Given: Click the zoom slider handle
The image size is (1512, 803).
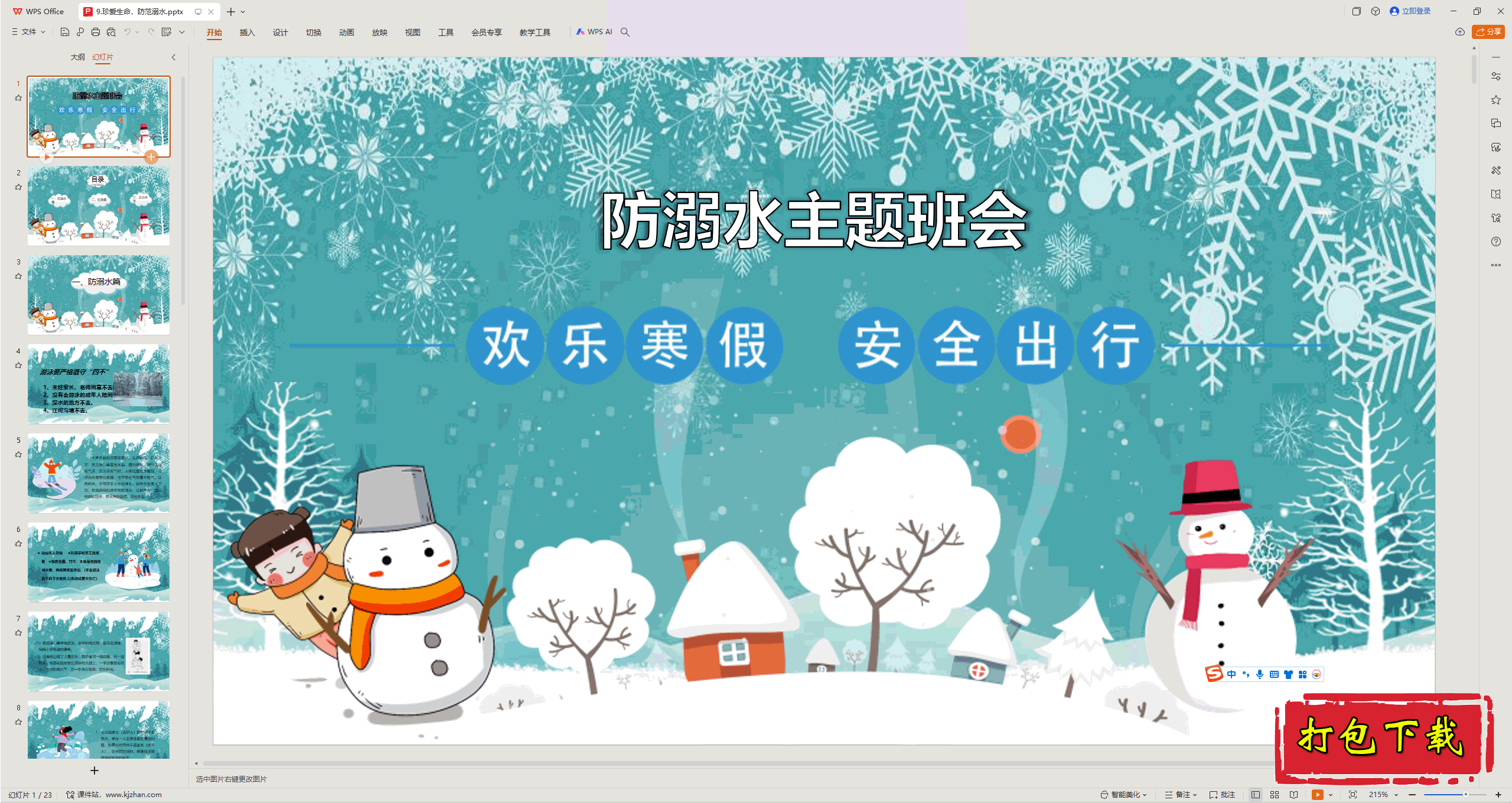Looking at the screenshot, I should pyautogui.click(x=1465, y=795).
